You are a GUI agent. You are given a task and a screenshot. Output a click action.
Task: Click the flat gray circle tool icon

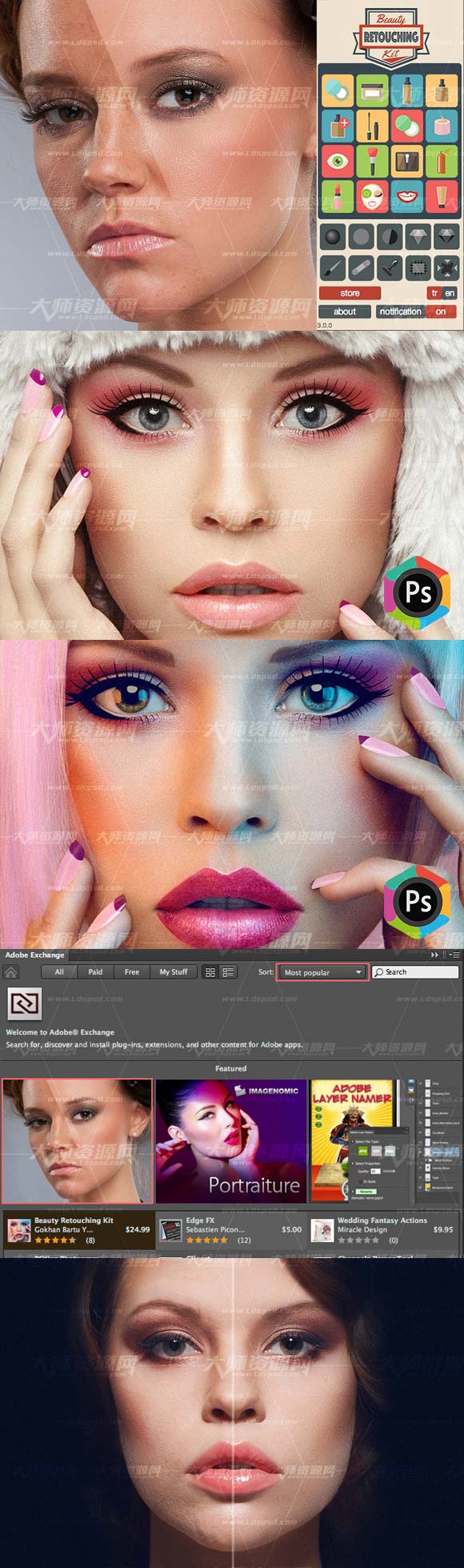click(x=362, y=236)
